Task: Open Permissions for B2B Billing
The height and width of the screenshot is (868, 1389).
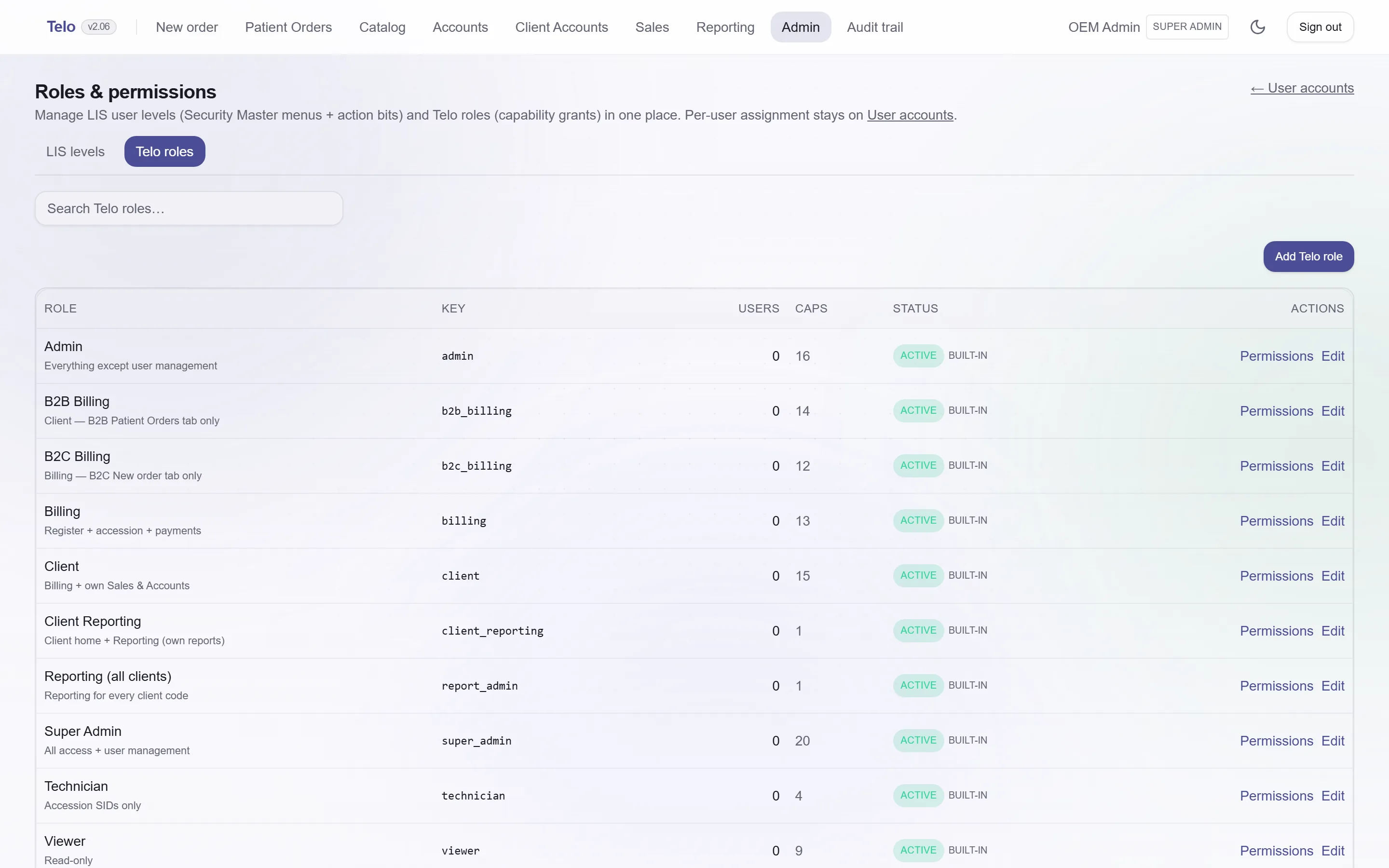Action: 1276,411
